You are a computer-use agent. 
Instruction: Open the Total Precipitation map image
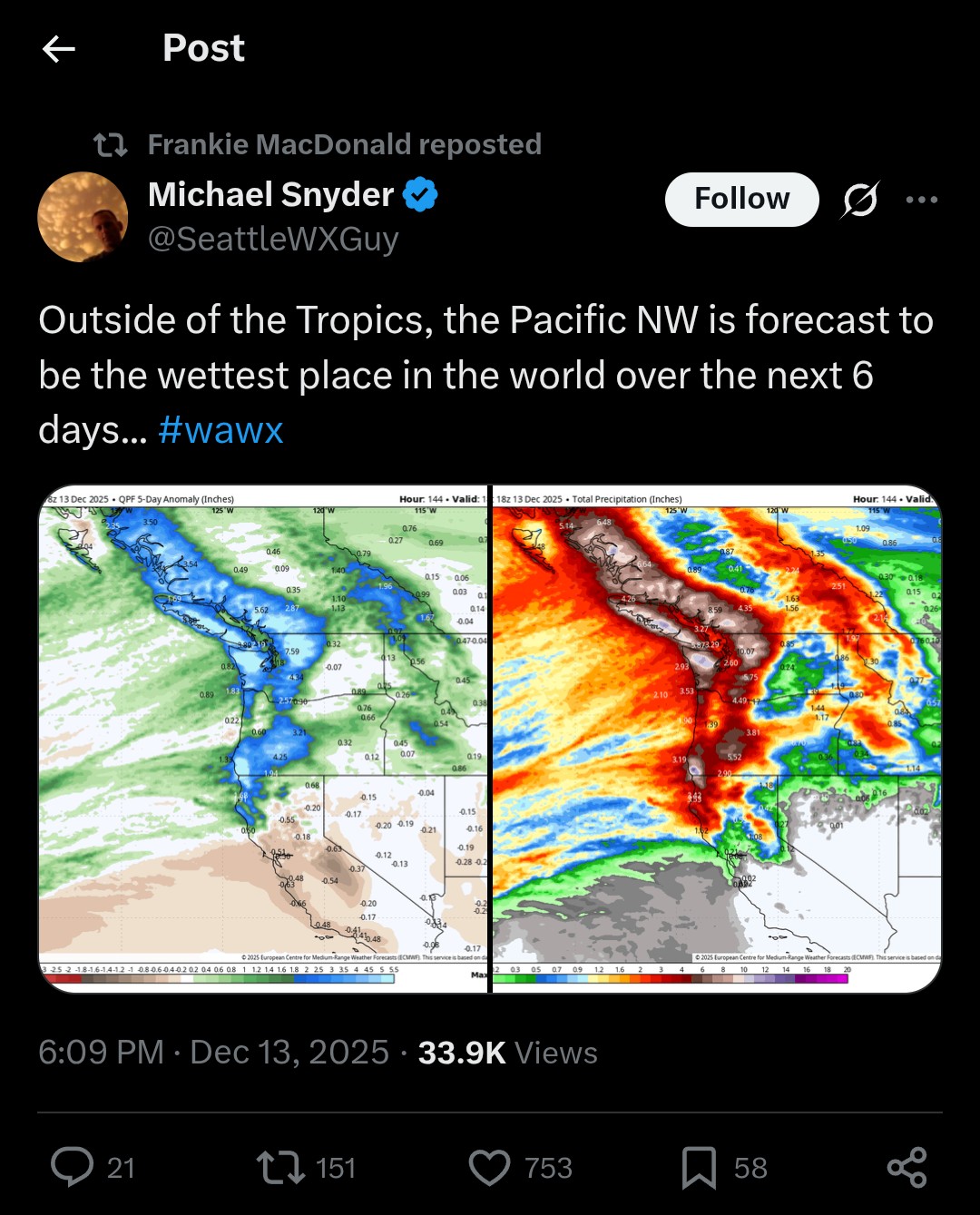click(716, 739)
